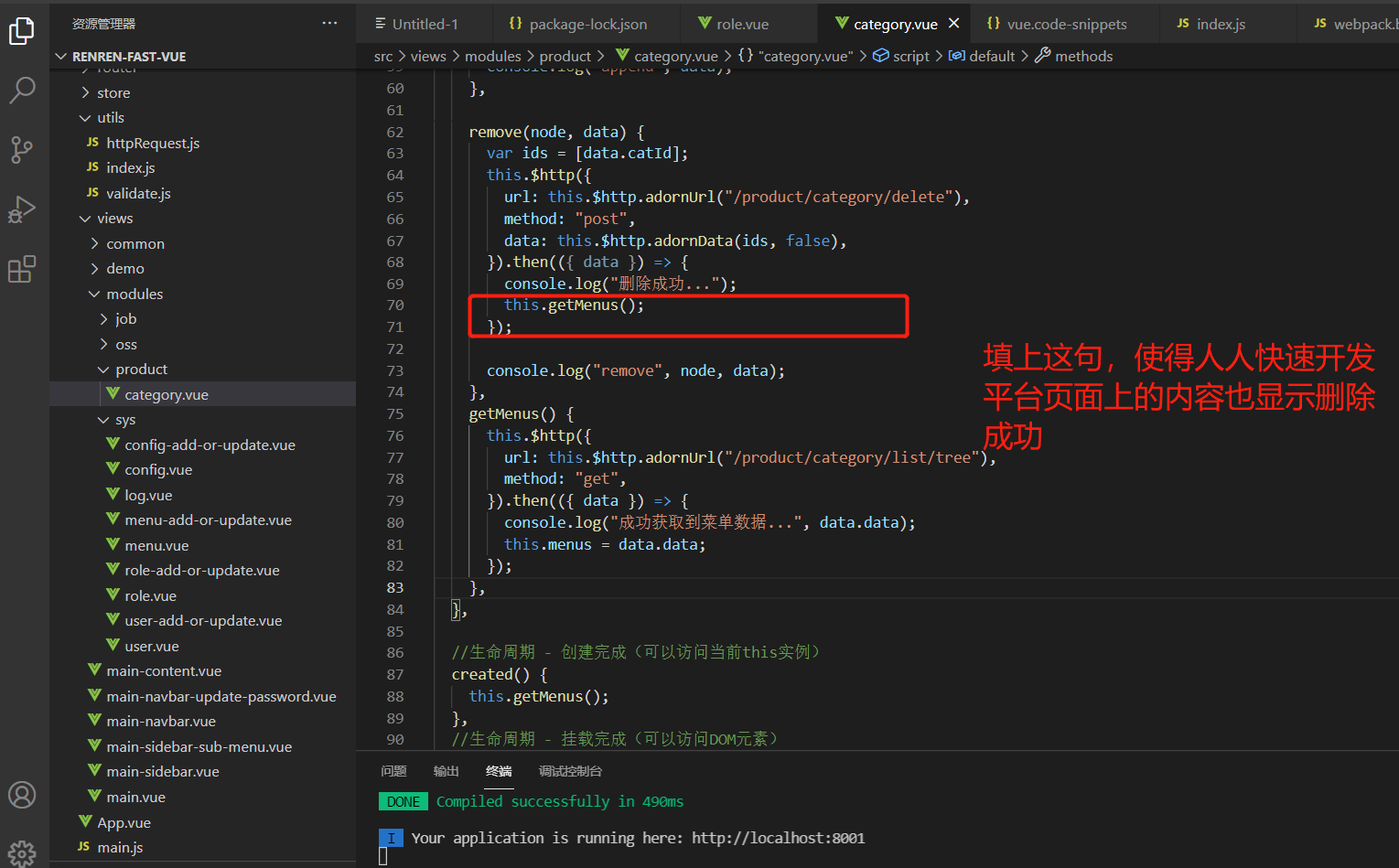The width and height of the screenshot is (1399, 868).
Task: Click the http://localhost:8001 link in terminal
Action: (x=778, y=838)
